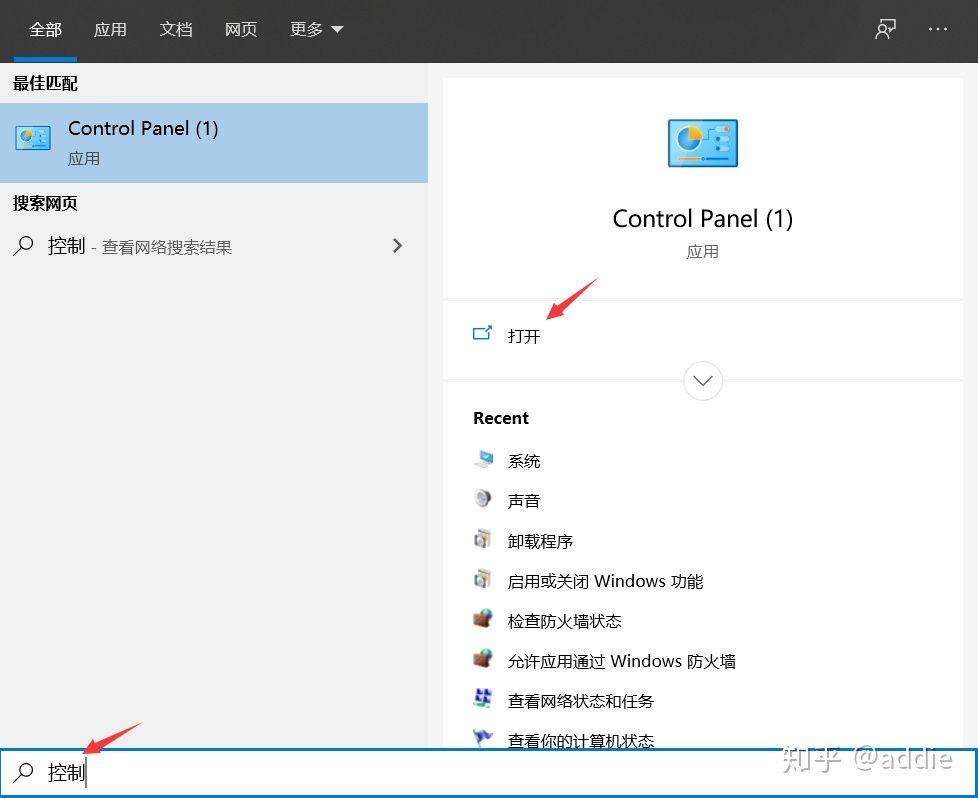
Task: Click the 系统 icon in Recent list
Action: [483, 460]
